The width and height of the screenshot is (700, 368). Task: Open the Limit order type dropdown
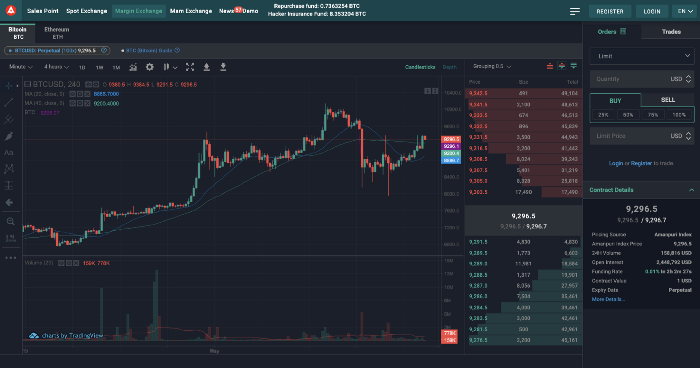642,56
